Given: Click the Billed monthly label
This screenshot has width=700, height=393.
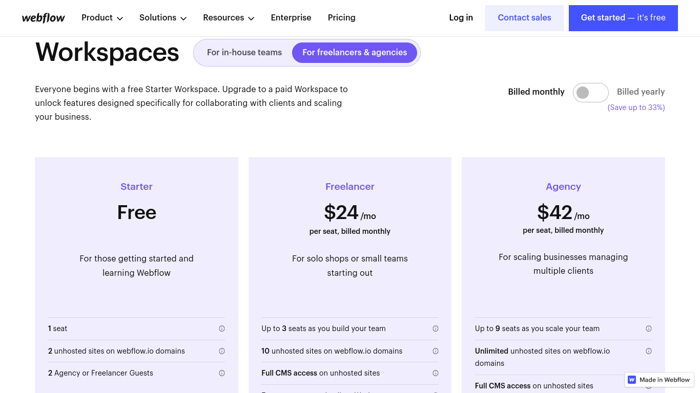Looking at the screenshot, I should [x=536, y=92].
